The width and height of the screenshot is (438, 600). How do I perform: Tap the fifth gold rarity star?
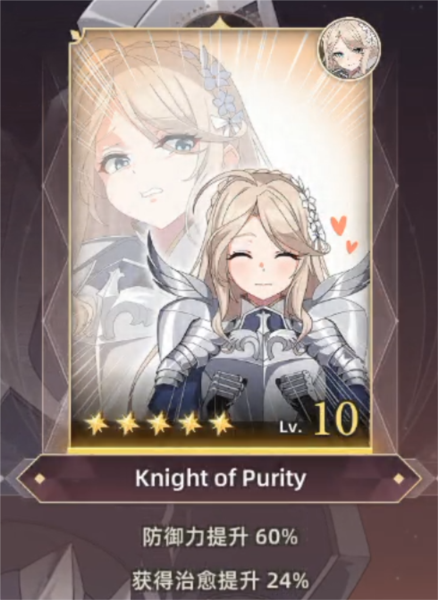[222, 424]
